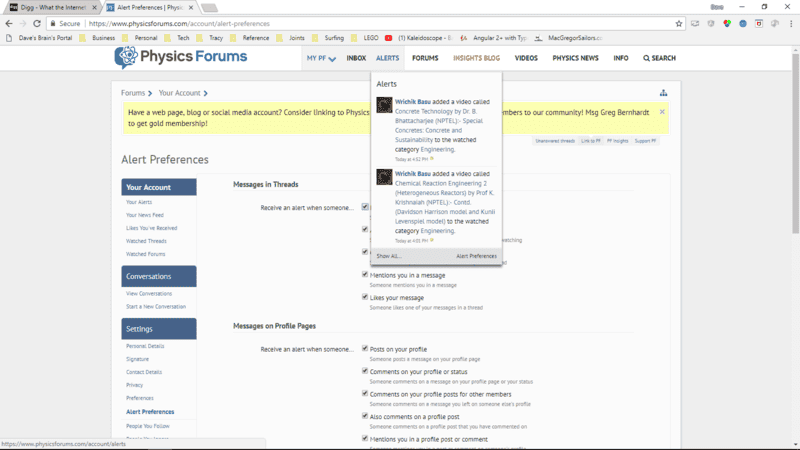Go to the VIDEOS section
The image size is (800, 450).
click(526, 58)
